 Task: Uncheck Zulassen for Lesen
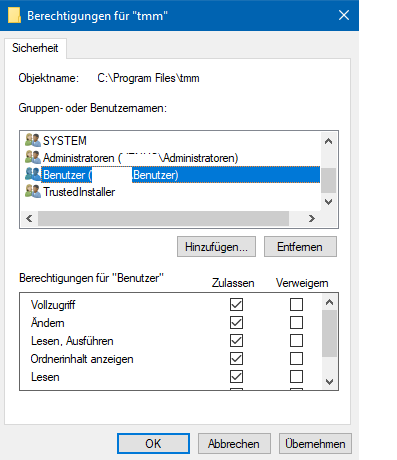pos(236,377)
